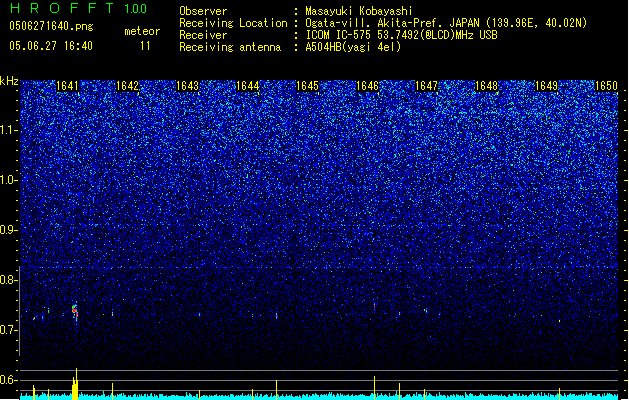Click the 0.7 kHz axis label
The height and width of the screenshot is (400, 629).
8,330
